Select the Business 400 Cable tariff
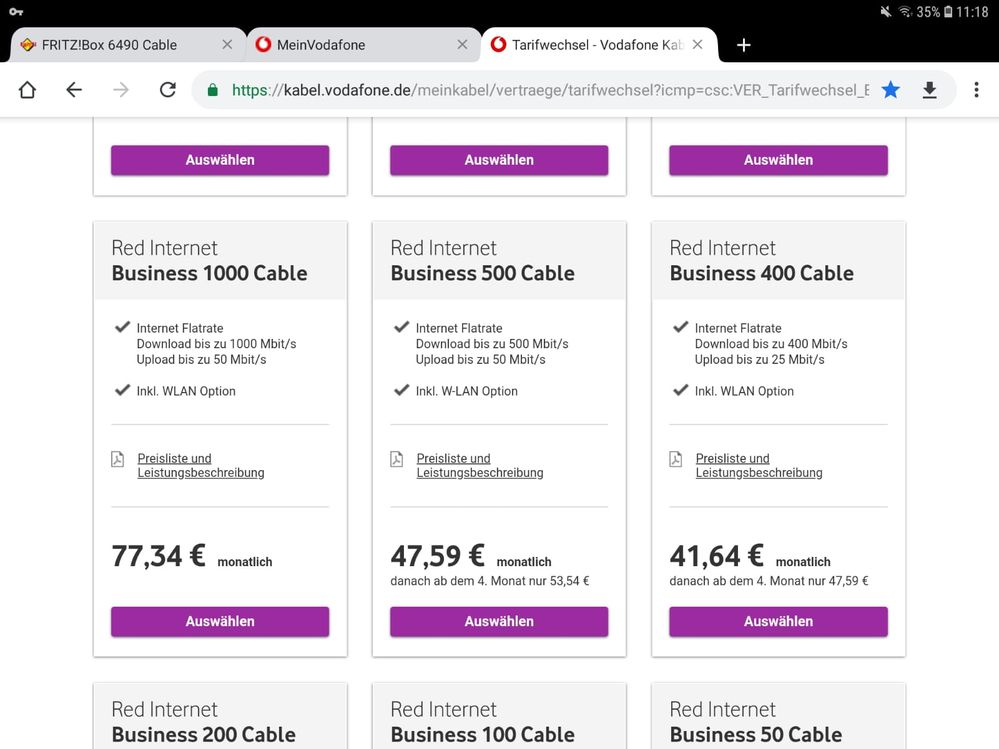Viewport: 999px width, 749px height. [778, 621]
